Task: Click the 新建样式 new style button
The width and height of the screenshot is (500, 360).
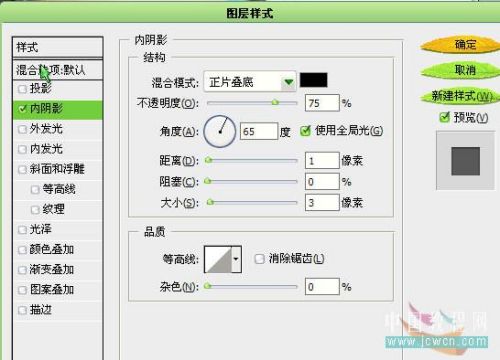Action: click(x=461, y=96)
